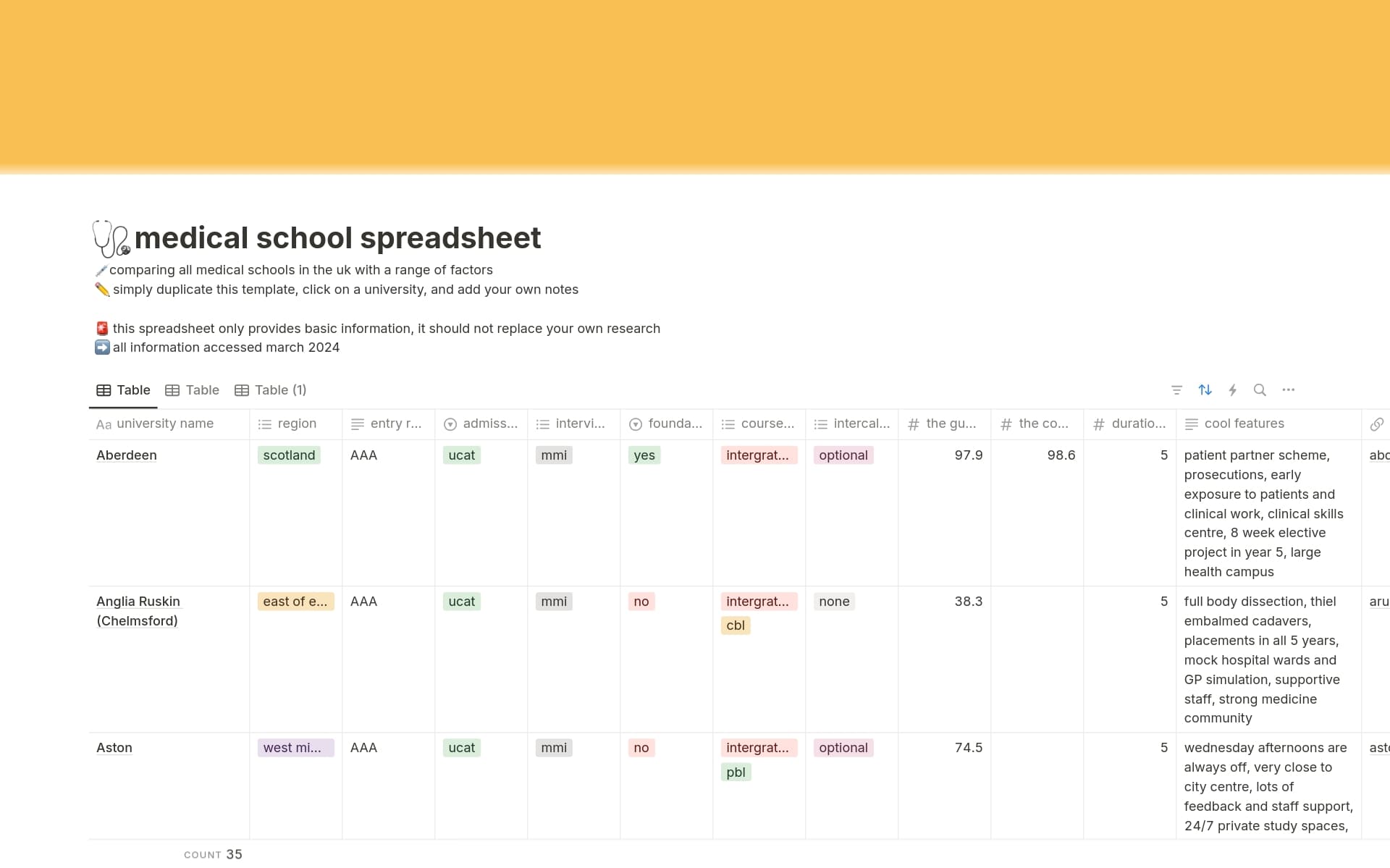1390x868 pixels.
Task: Click the Aa icon on university name column
Action: pos(104,424)
